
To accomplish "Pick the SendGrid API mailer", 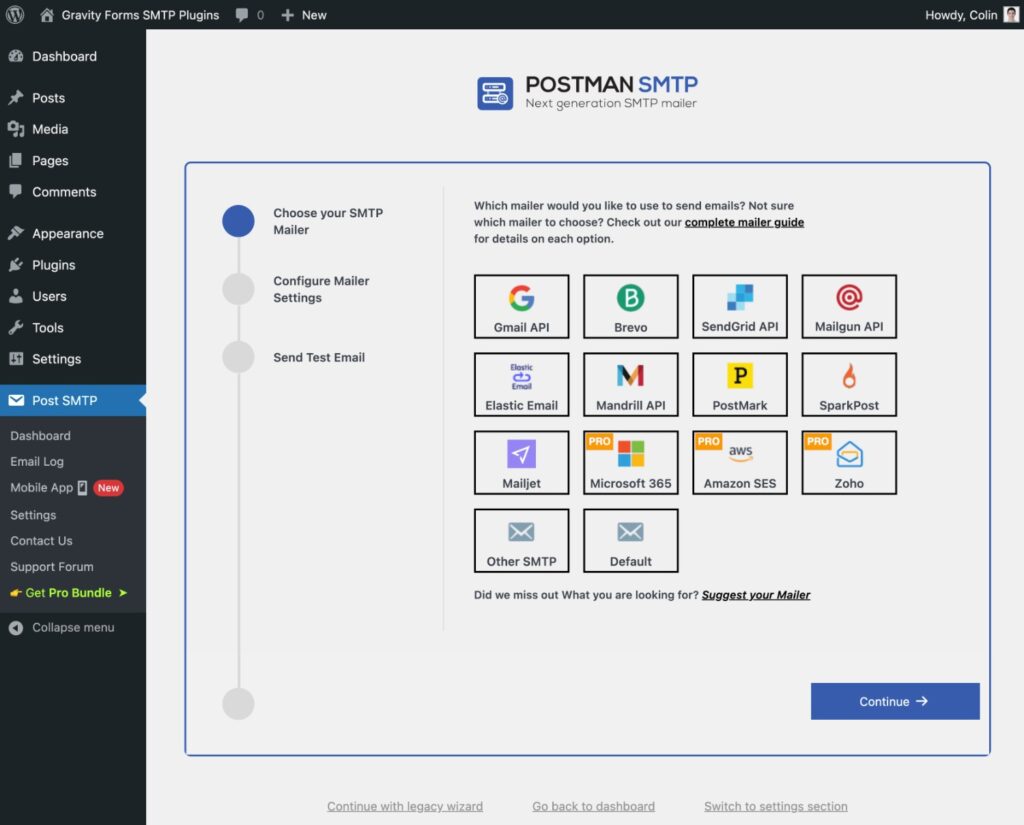I will pos(739,307).
